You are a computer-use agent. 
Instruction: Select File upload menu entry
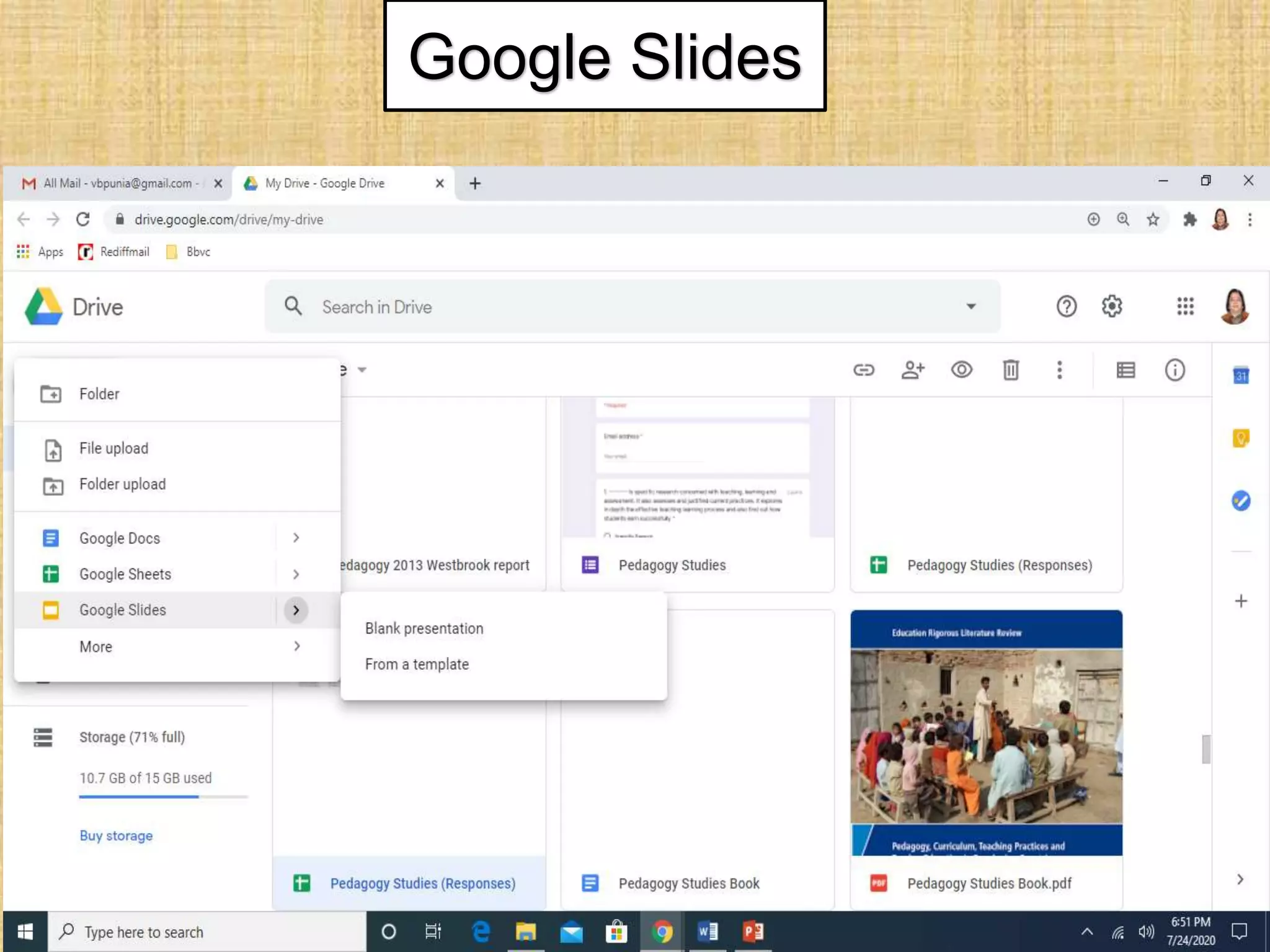[113, 448]
